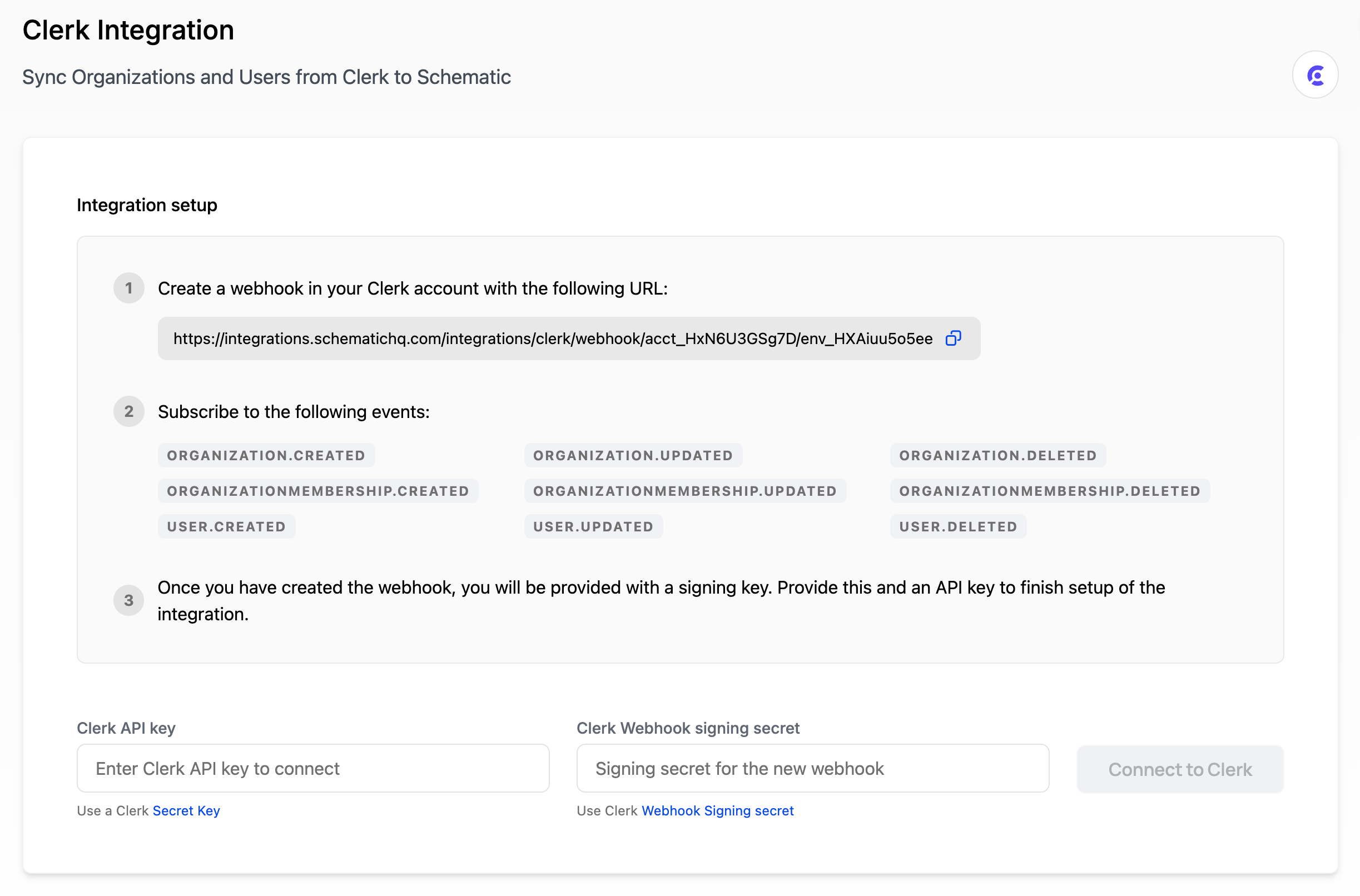Open the Clerk Secret Key link
Viewport: 1360px width, 896px height.
(x=186, y=810)
